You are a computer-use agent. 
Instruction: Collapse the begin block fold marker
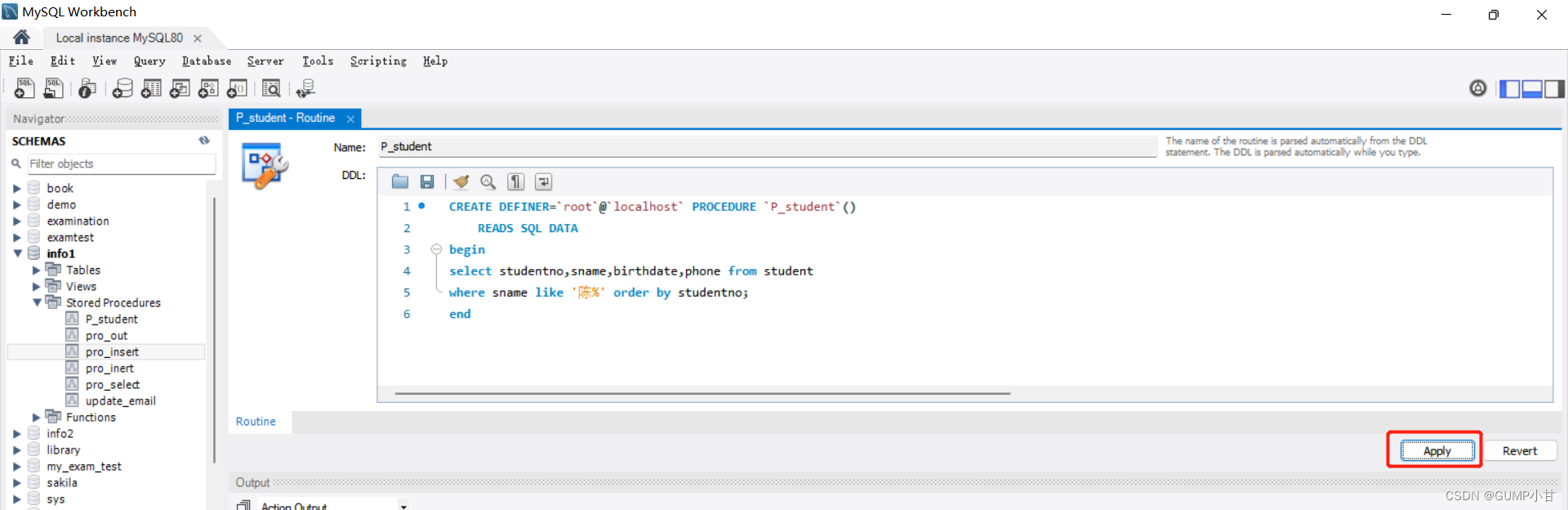436,249
